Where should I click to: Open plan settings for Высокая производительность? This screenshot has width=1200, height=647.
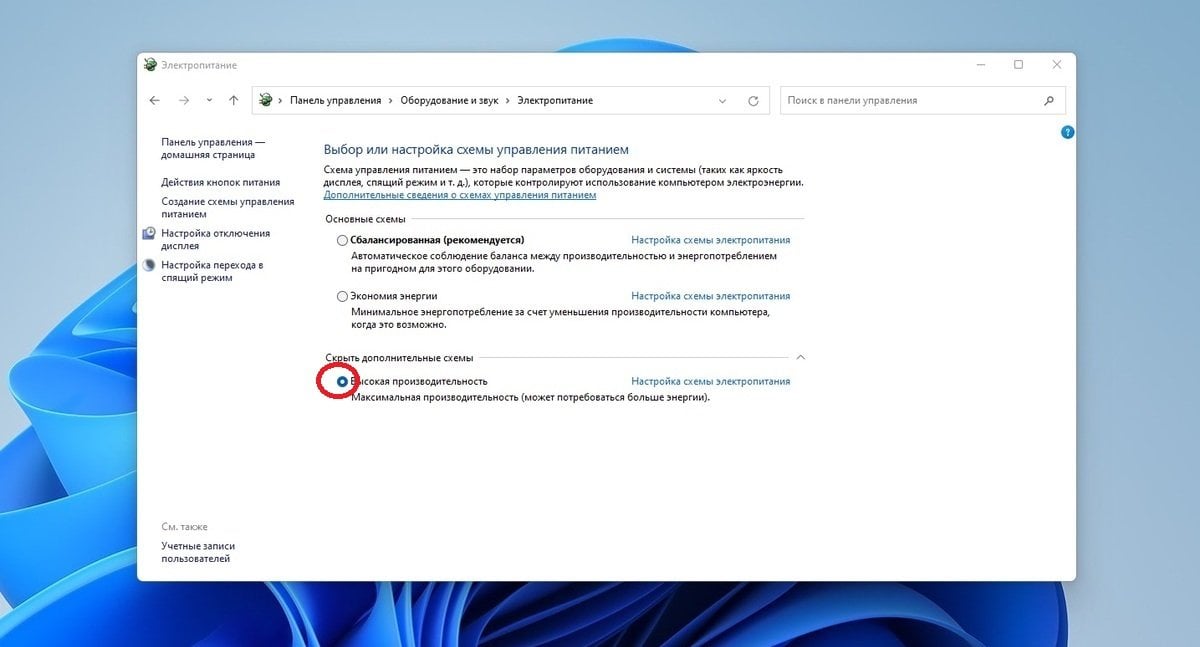711,381
